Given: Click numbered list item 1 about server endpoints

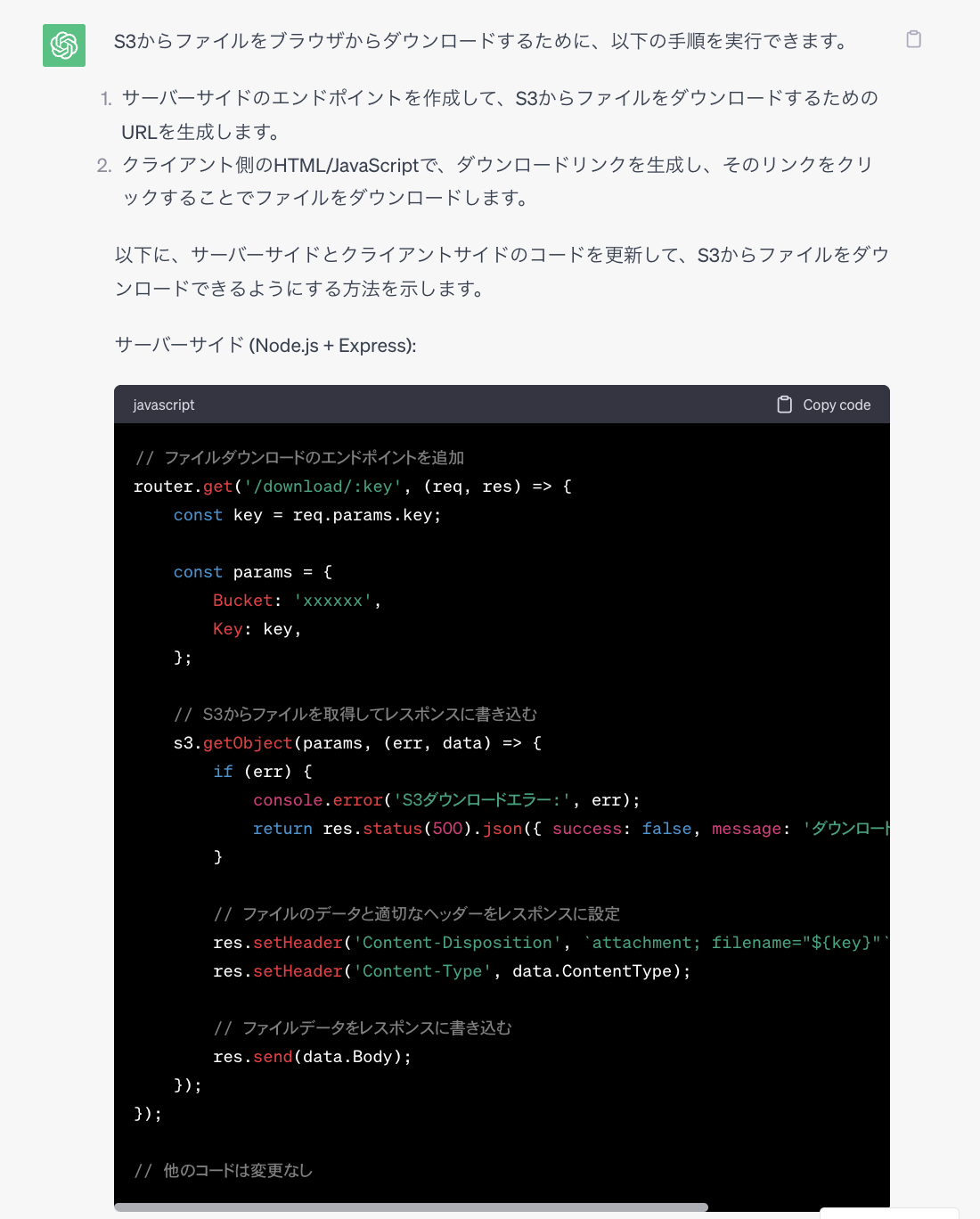Looking at the screenshot, I should pyautogui.click(x=499, y=116).
